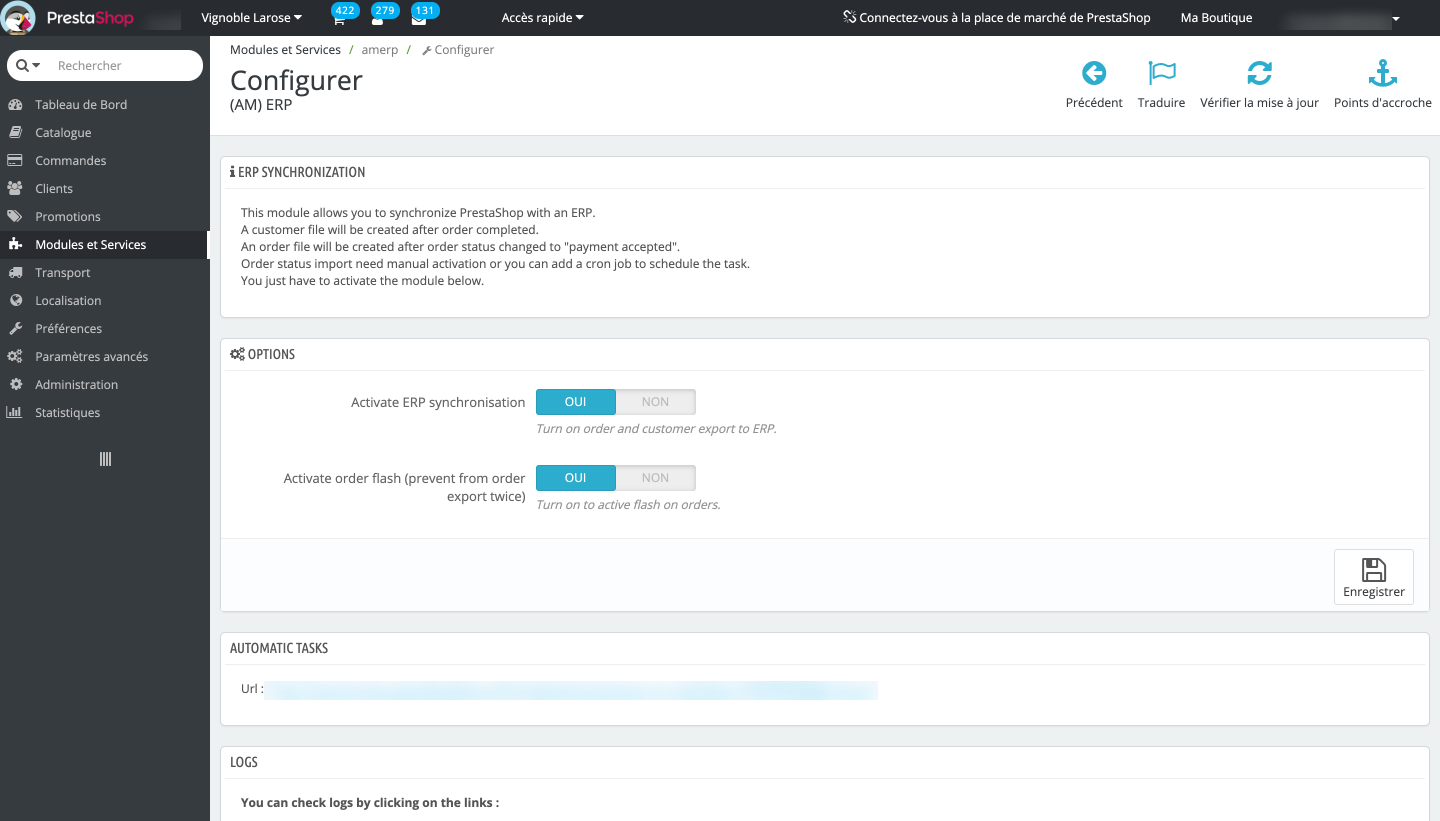Open Commandes in the sidebar menu

click(70, 161)
